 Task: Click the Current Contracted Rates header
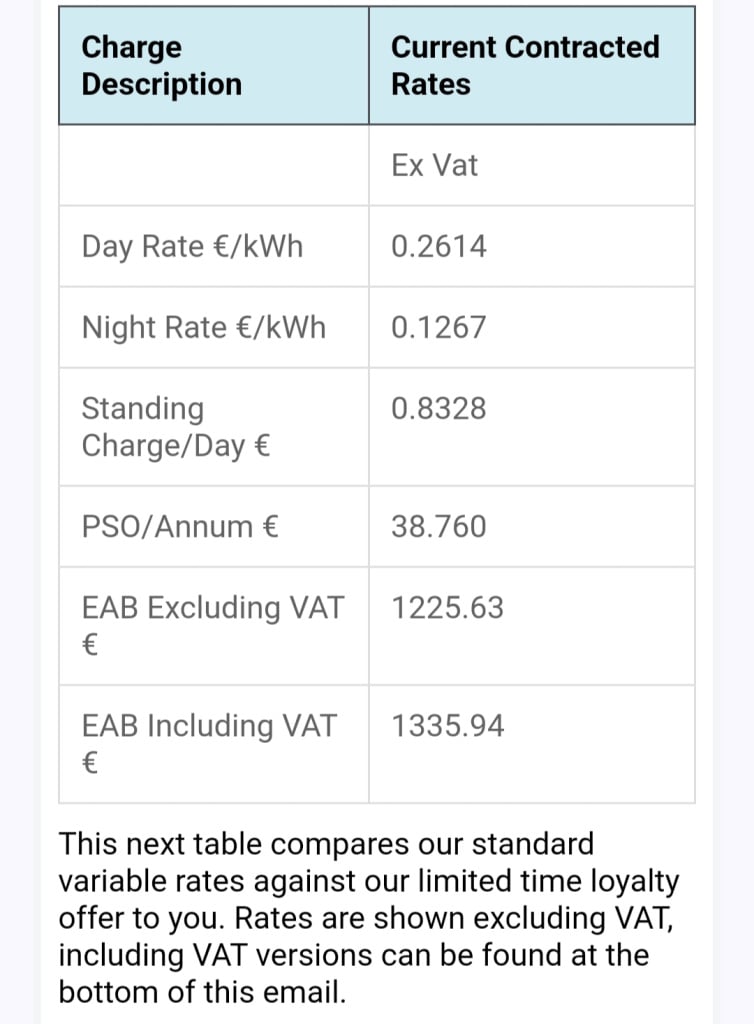532,65
